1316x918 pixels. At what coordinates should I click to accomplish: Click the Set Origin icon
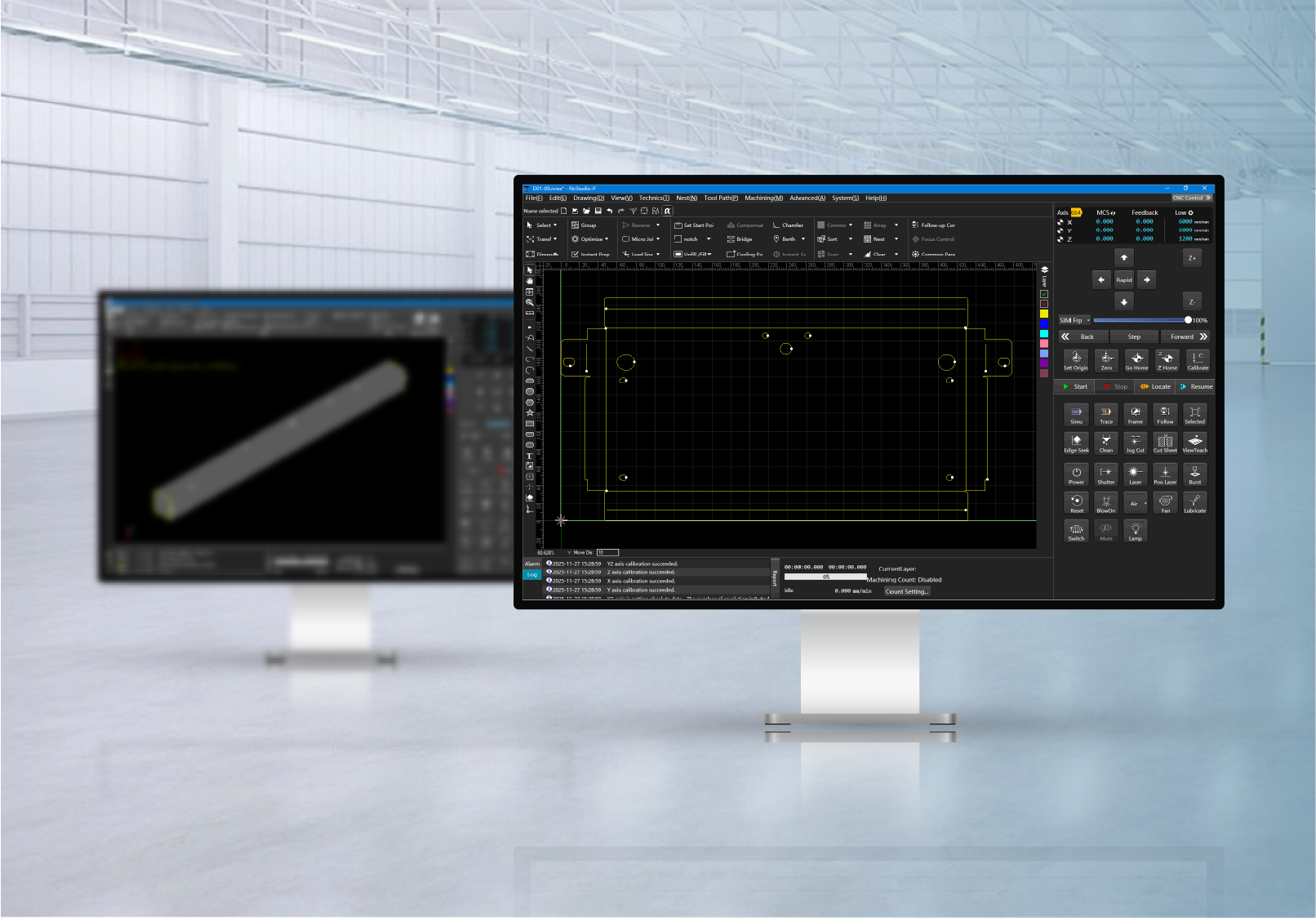pos(1076,359)
